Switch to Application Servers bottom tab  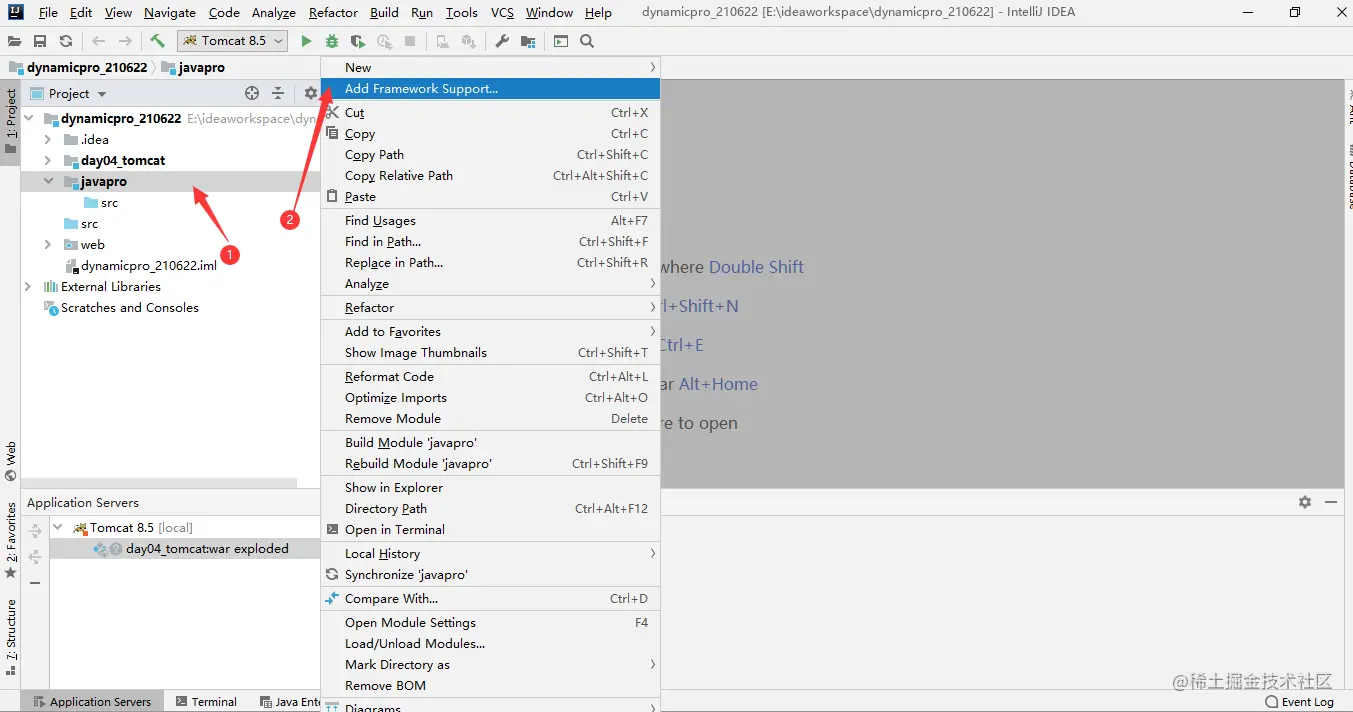92,702
